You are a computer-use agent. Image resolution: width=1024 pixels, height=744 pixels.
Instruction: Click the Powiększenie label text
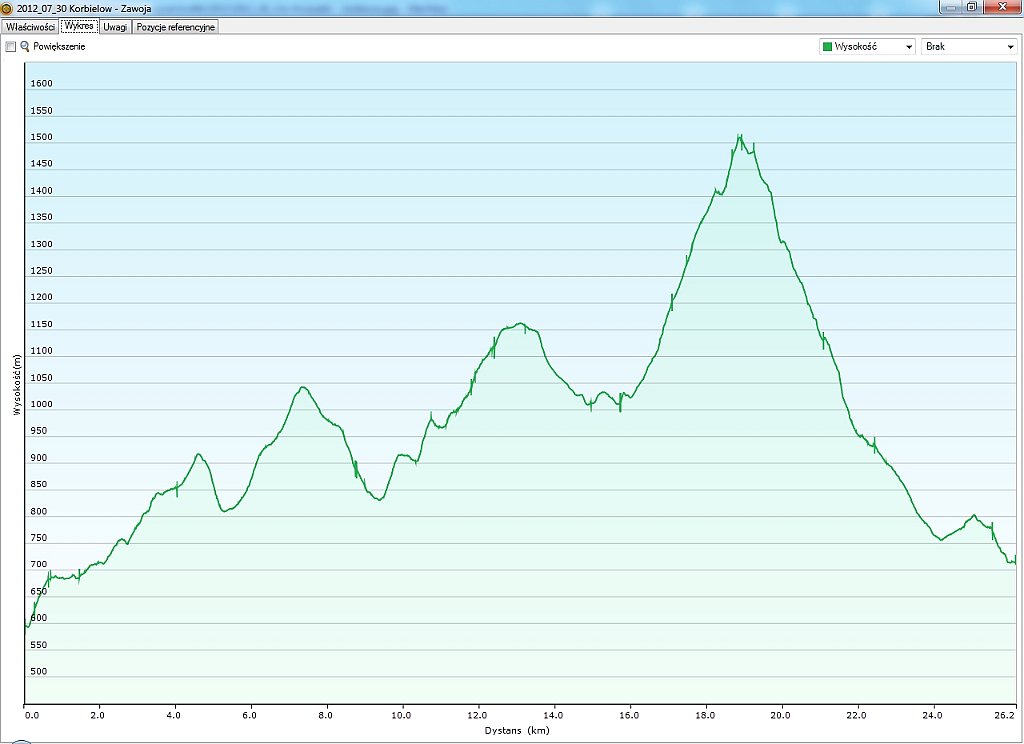(x=59, y=47)
